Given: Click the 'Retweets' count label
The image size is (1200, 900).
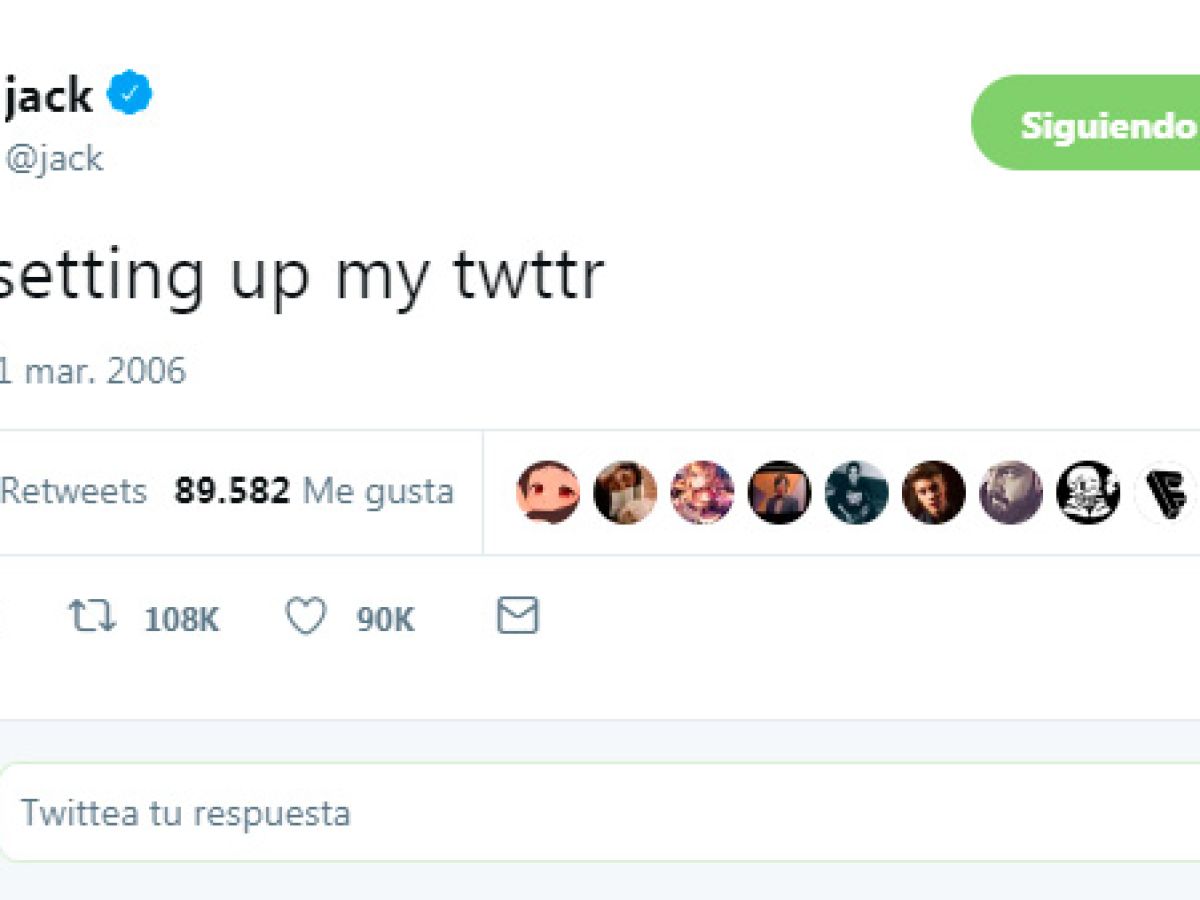Looking at the screenshot, I should tap(75, 491).
